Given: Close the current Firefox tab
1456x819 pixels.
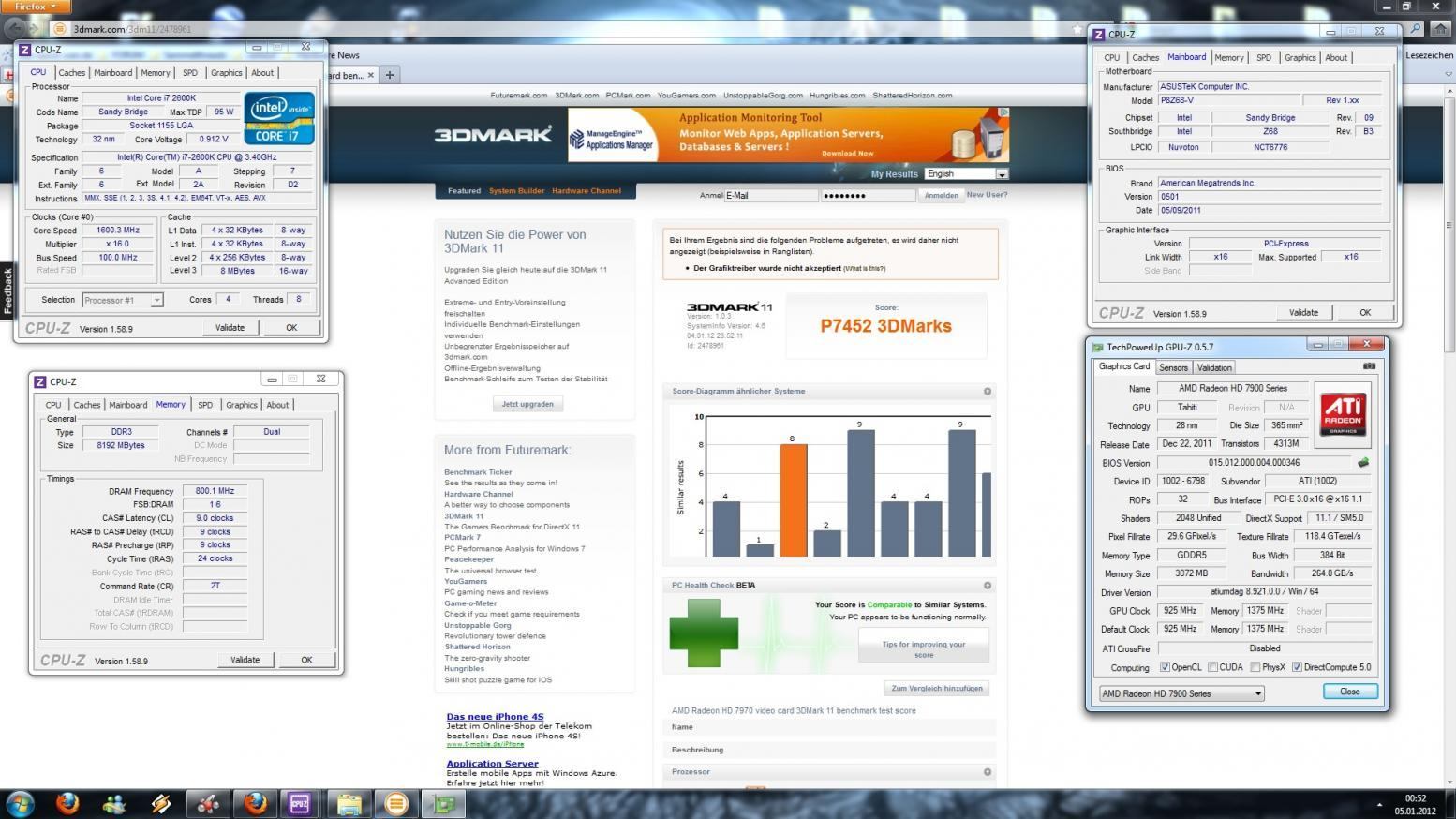Looking at the screenshot, I should [370, 75].
